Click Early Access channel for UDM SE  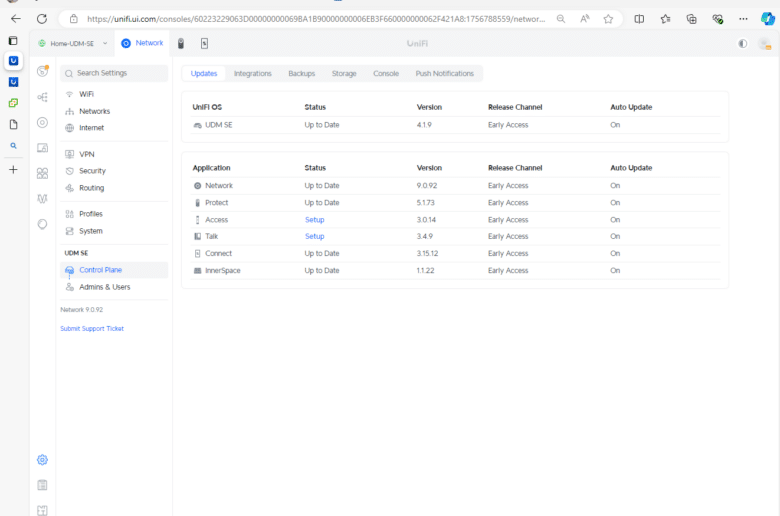pos(508,125)
